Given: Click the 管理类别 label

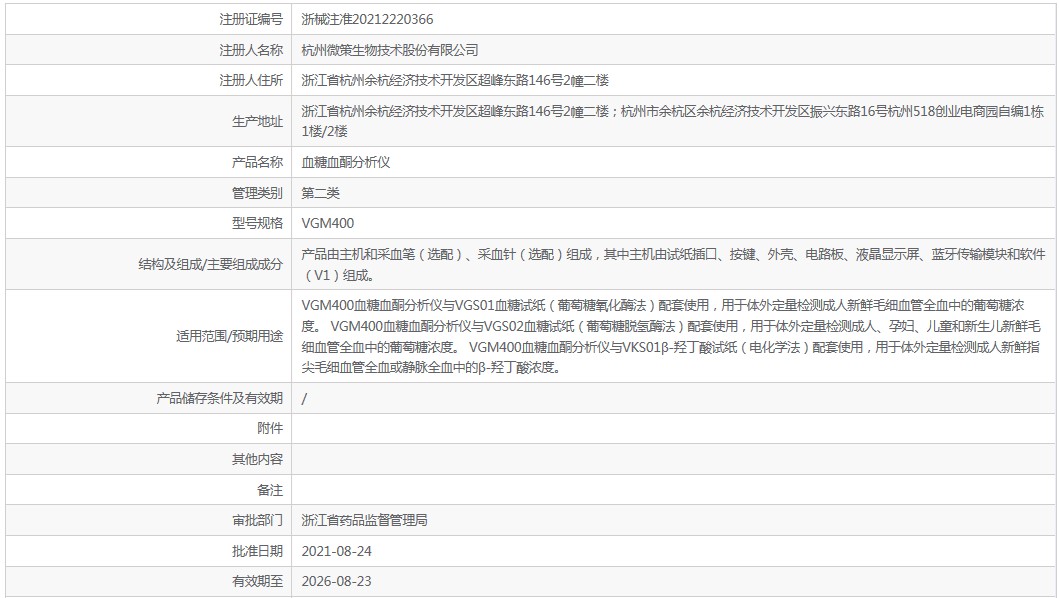Looking at the screenshot, I should 257,193.
